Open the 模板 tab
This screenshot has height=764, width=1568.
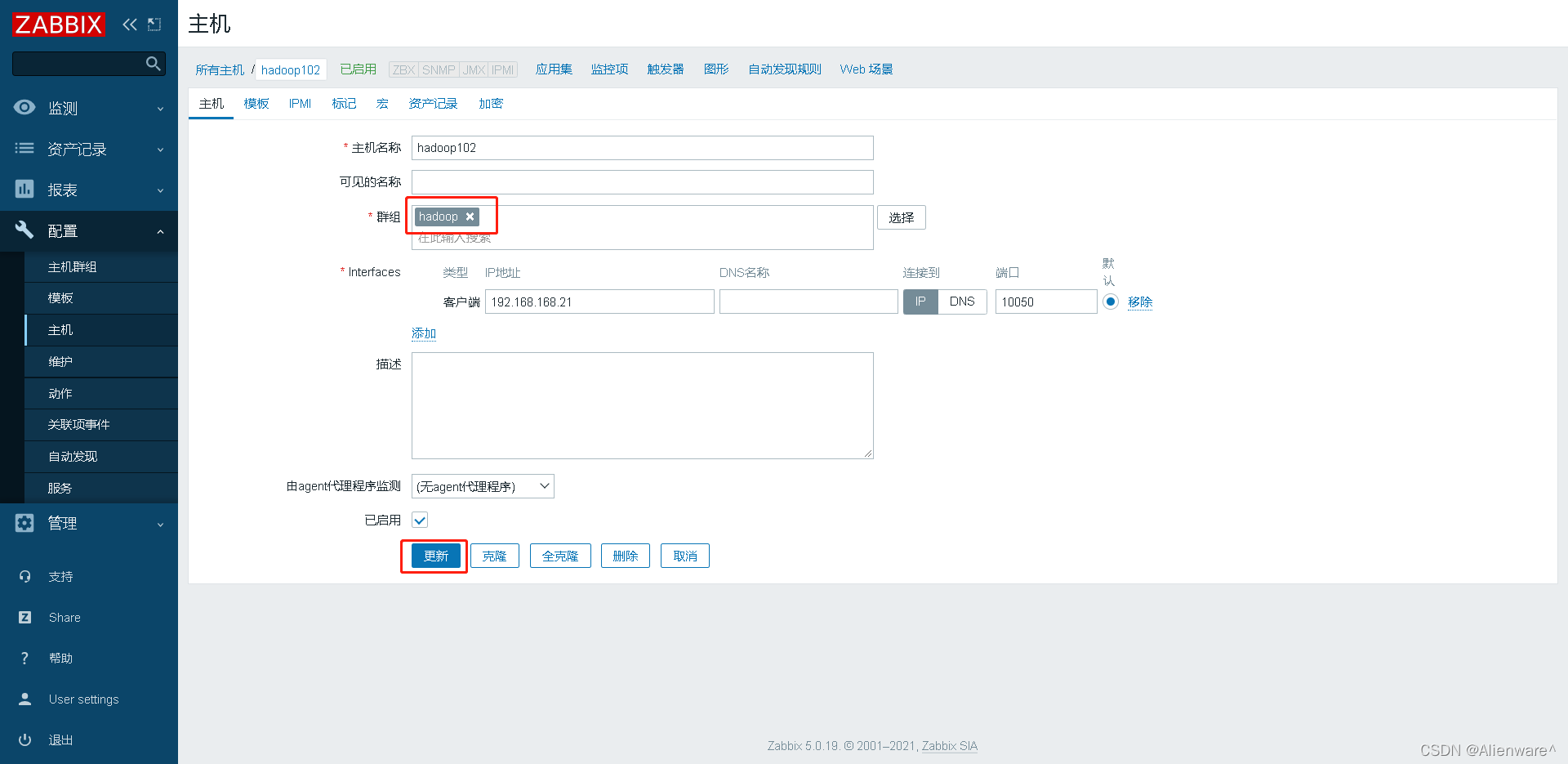pos(256,104)
